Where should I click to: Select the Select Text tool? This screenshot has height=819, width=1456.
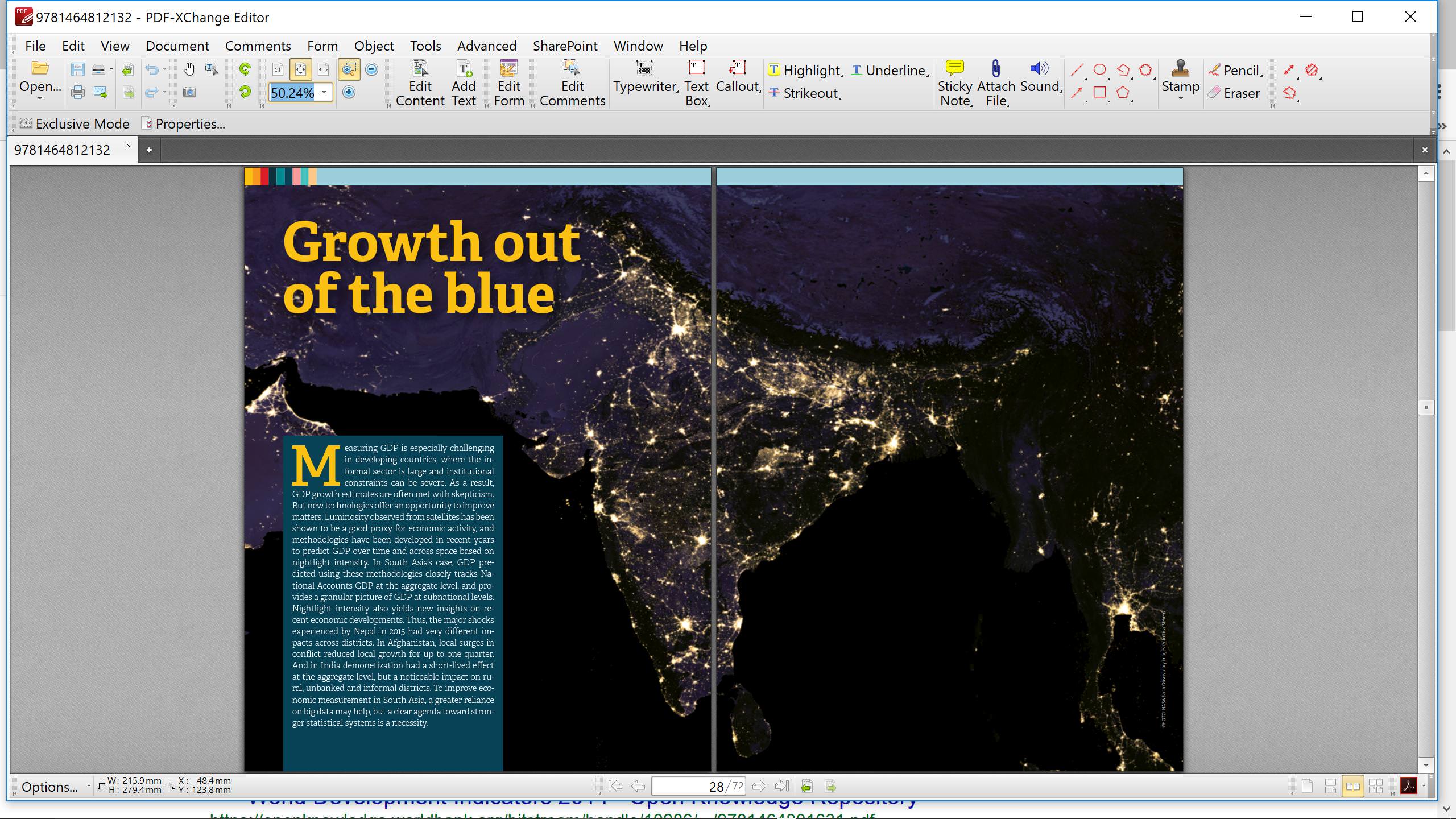(212, 69)
